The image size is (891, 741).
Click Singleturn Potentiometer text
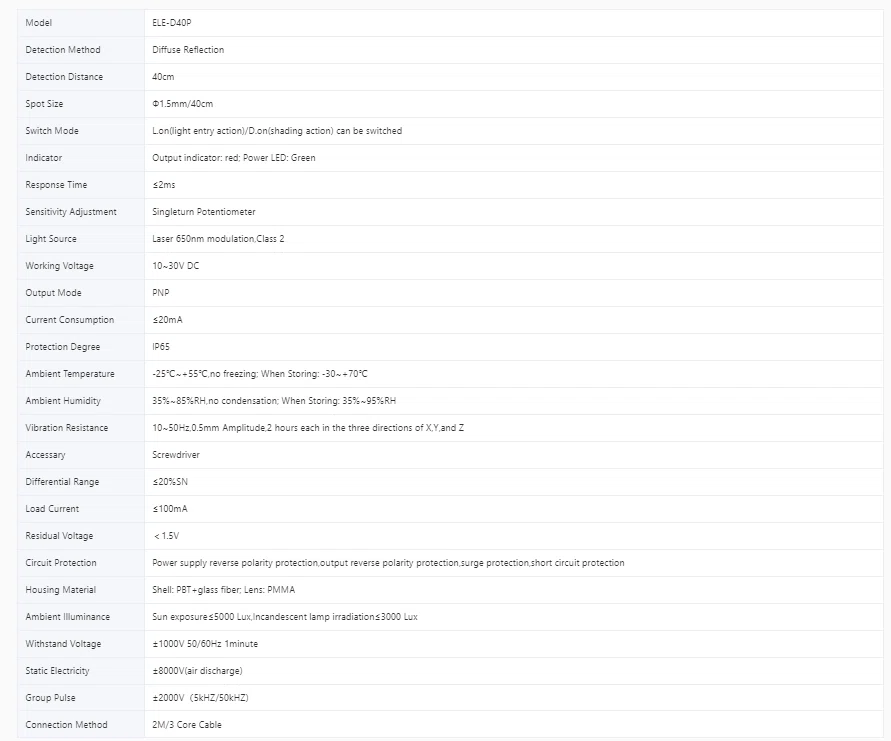click(203, 212)
